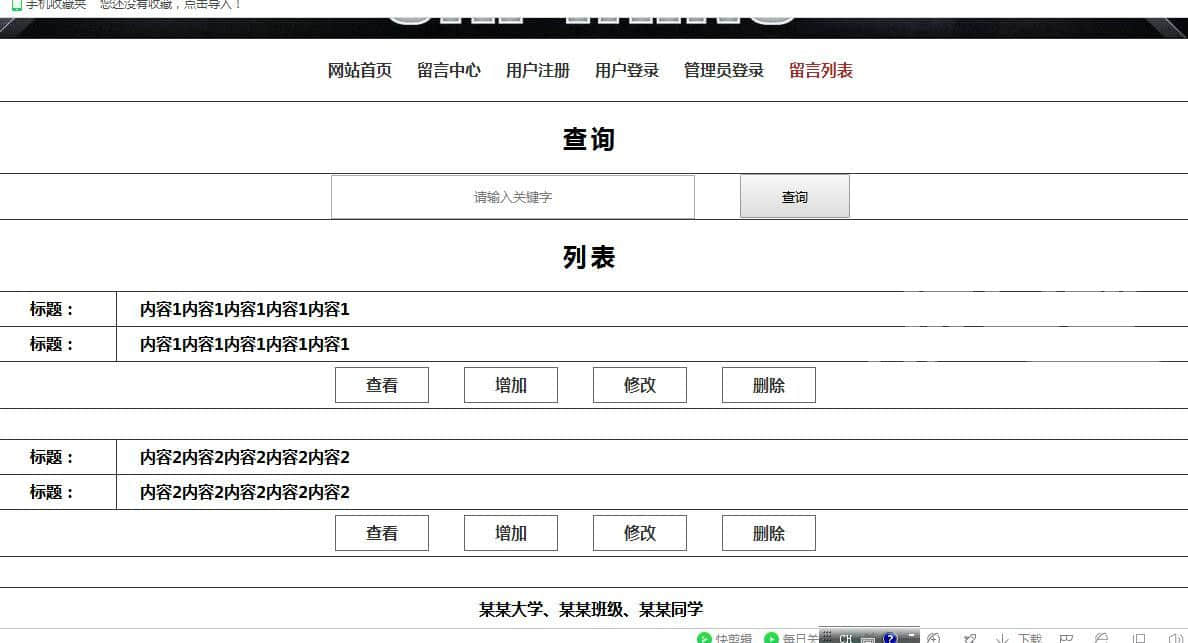Click 增加 under the 内容1 entry
Image resolution: width=1188 pixels, height=643 pixels.
[x=511, y=385]
